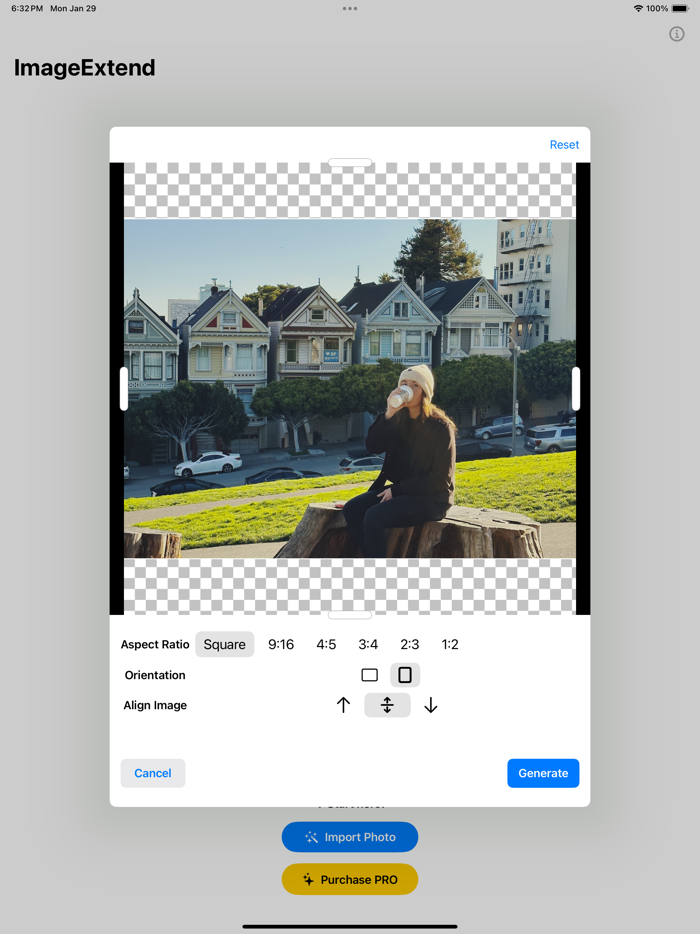Click the right edge canvas handle

[576, 389]
